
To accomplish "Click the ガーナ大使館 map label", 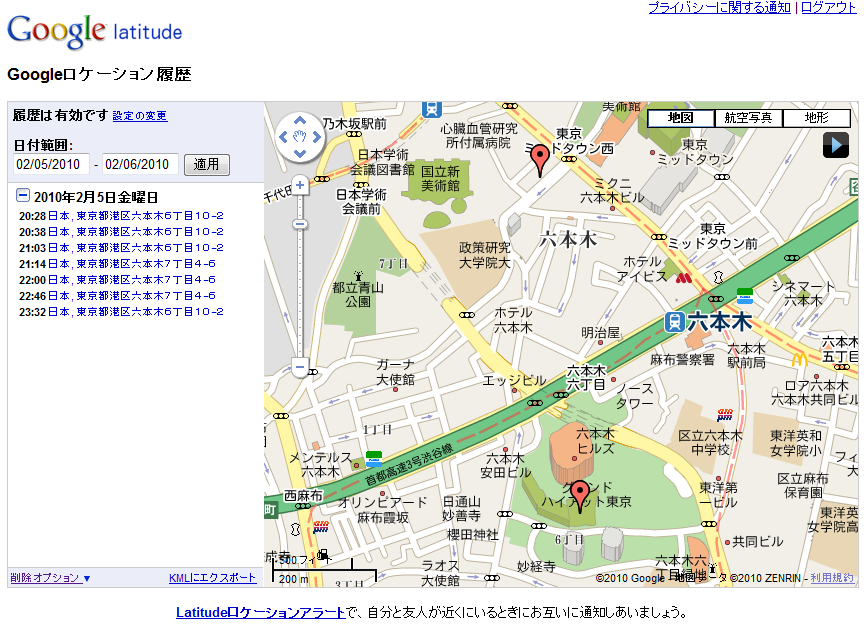I will tap(395, 372).
